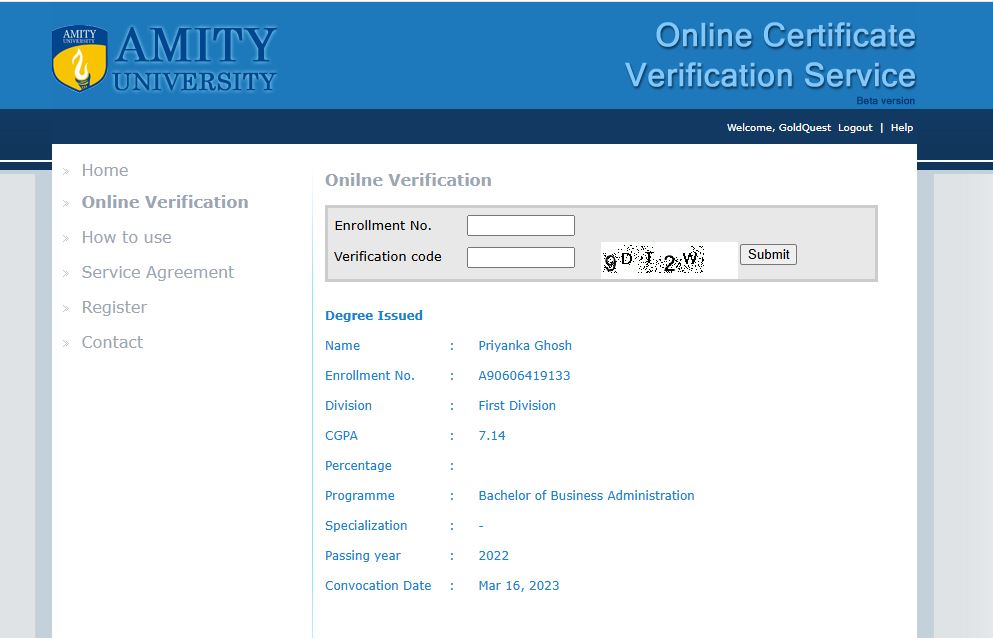Image resolution: width=993 pixels, height=638 pixels.
Task: Open the Contact page
Action: 112,343
